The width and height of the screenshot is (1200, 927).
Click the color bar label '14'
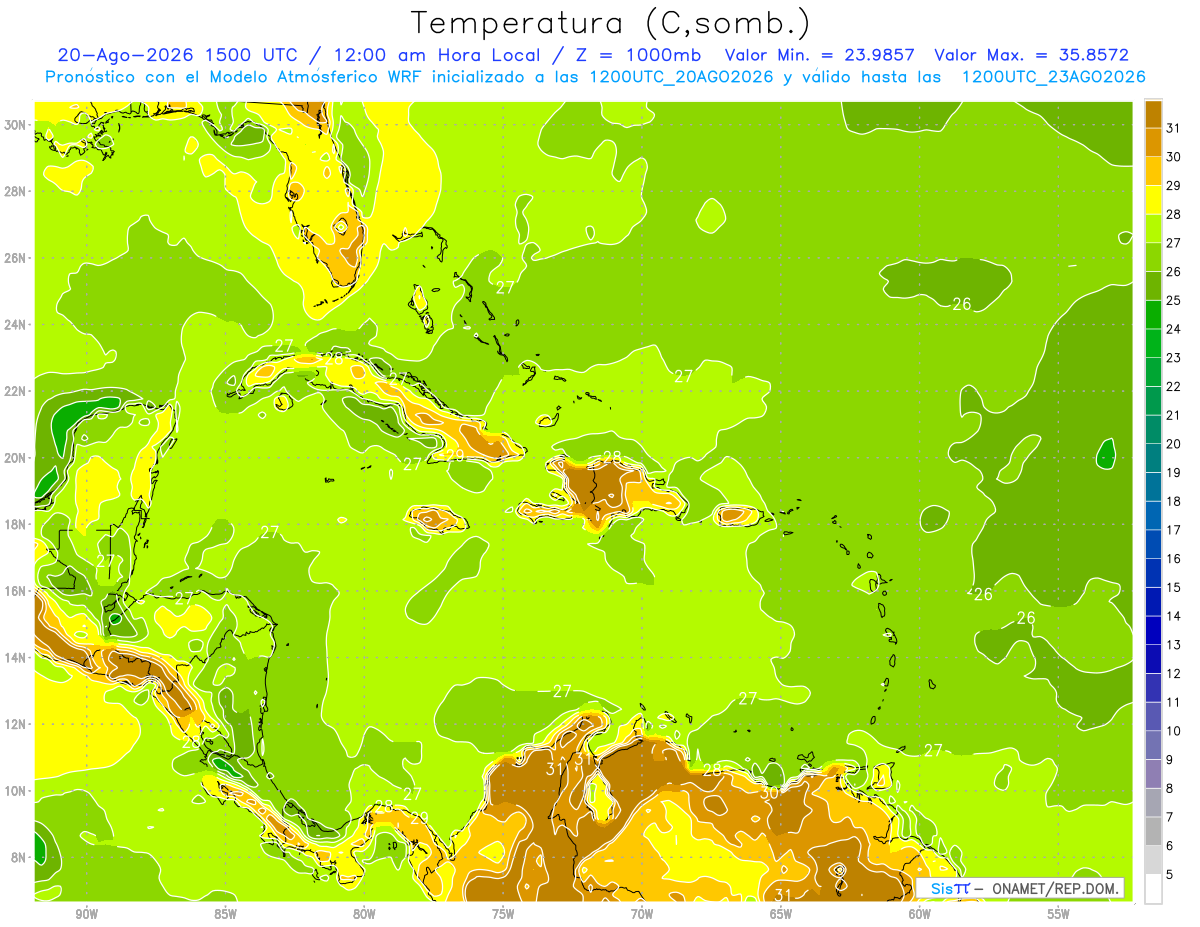click(1174, 616)
